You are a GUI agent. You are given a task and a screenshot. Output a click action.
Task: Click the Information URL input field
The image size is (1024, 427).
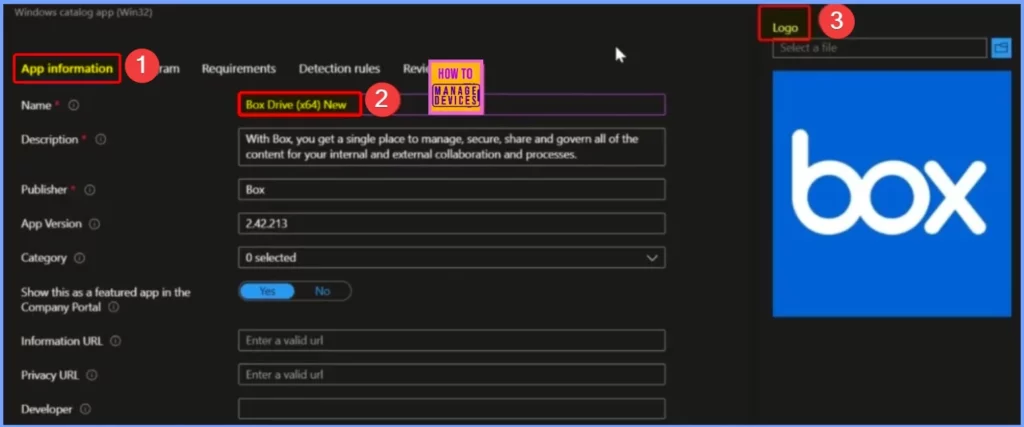tap(452, 340)
